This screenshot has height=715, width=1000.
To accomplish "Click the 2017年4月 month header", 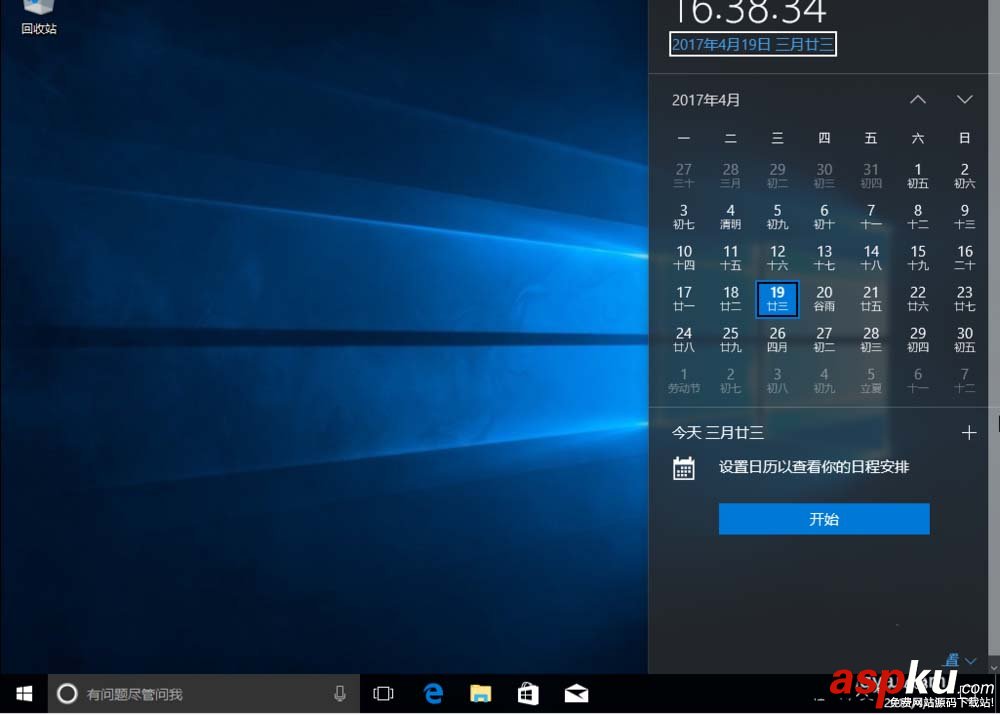I will 708,99.
